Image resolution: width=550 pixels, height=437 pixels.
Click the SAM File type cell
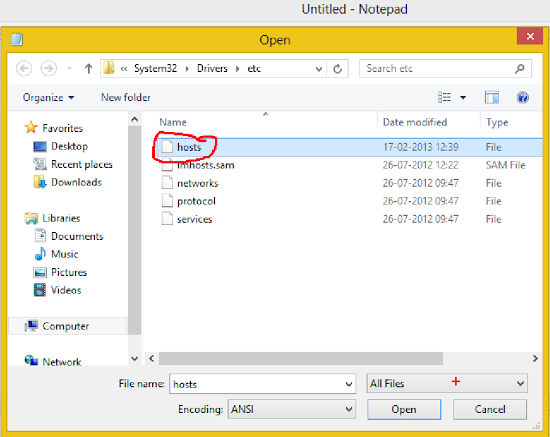pos(505,165)
